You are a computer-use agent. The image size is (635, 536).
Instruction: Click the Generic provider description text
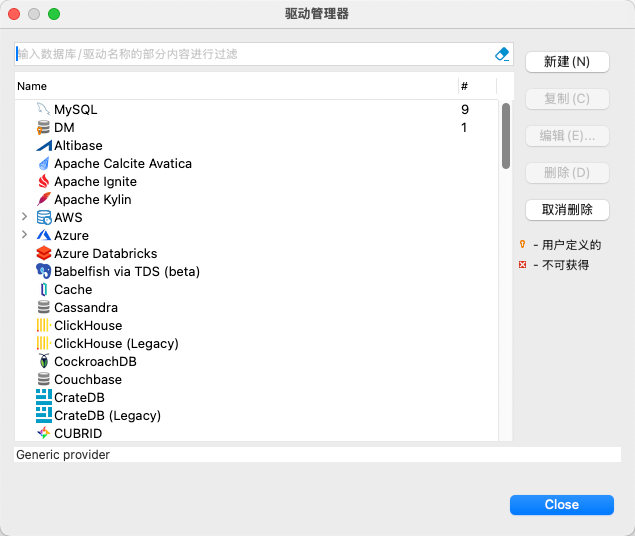point(63,455)
